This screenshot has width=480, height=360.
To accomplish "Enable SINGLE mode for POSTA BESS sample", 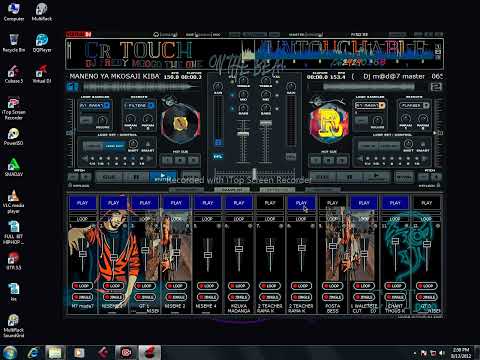I will click(x=333, y=297).
